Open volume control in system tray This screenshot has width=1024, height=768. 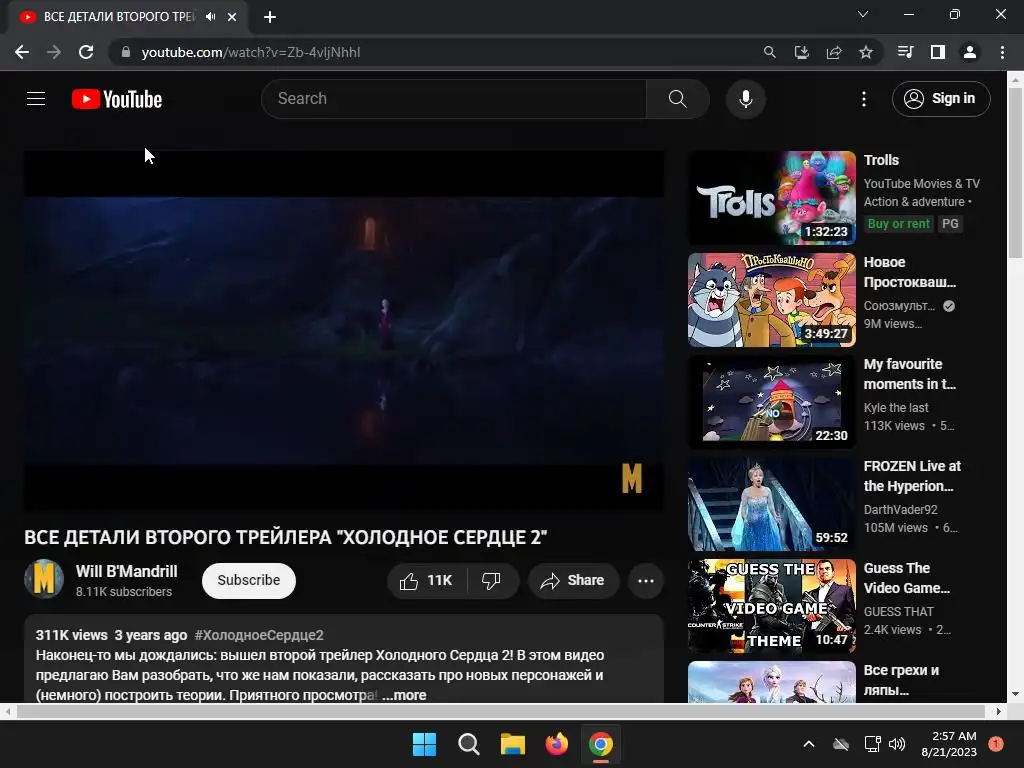[x=897, y=744]
